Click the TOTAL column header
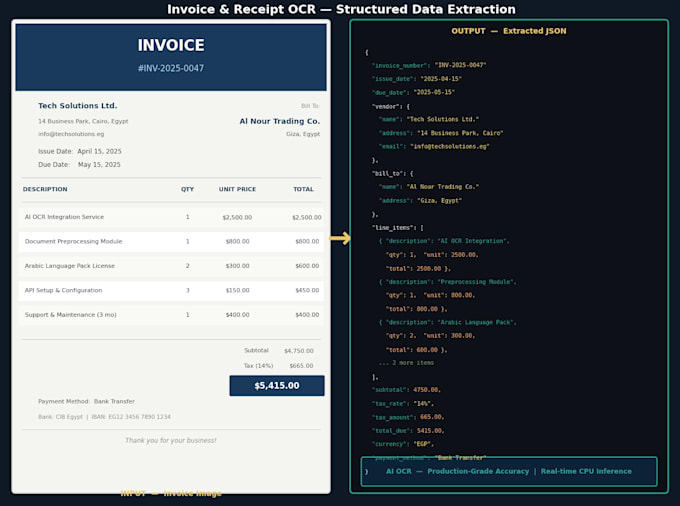 pos(303,189)
